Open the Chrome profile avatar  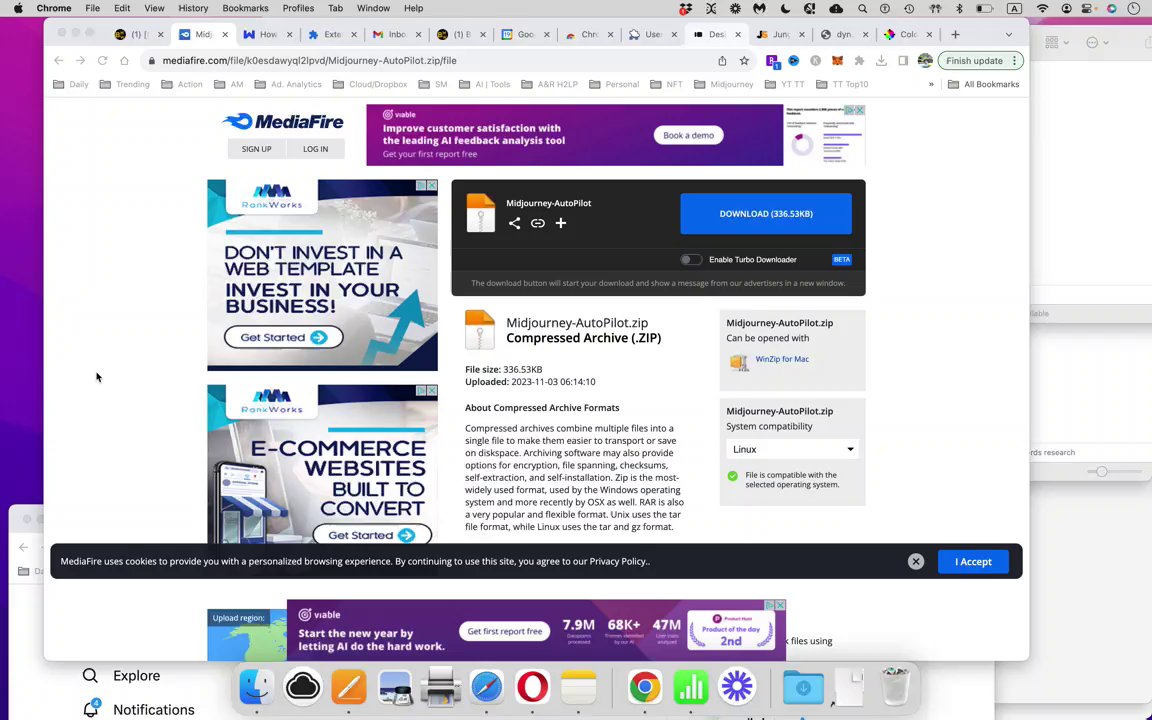tap(925, 61)
